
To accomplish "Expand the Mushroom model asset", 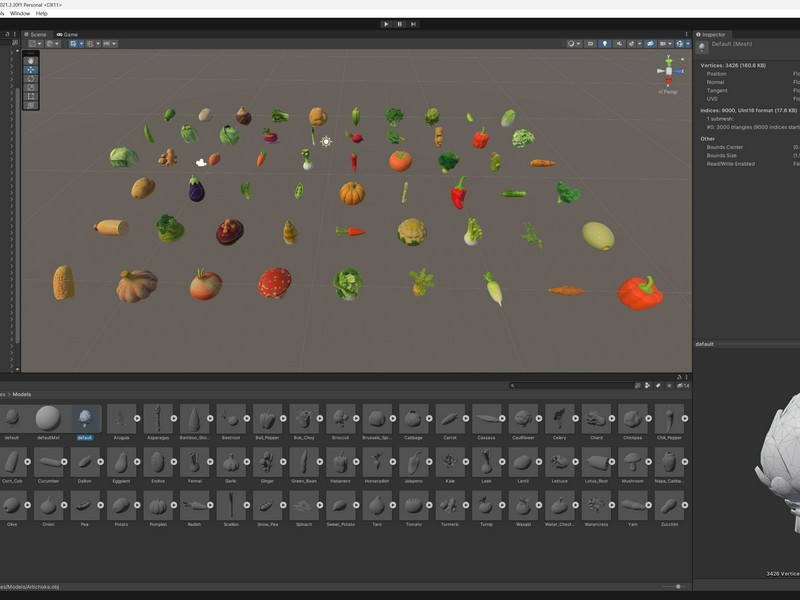I will click(648, 462).
